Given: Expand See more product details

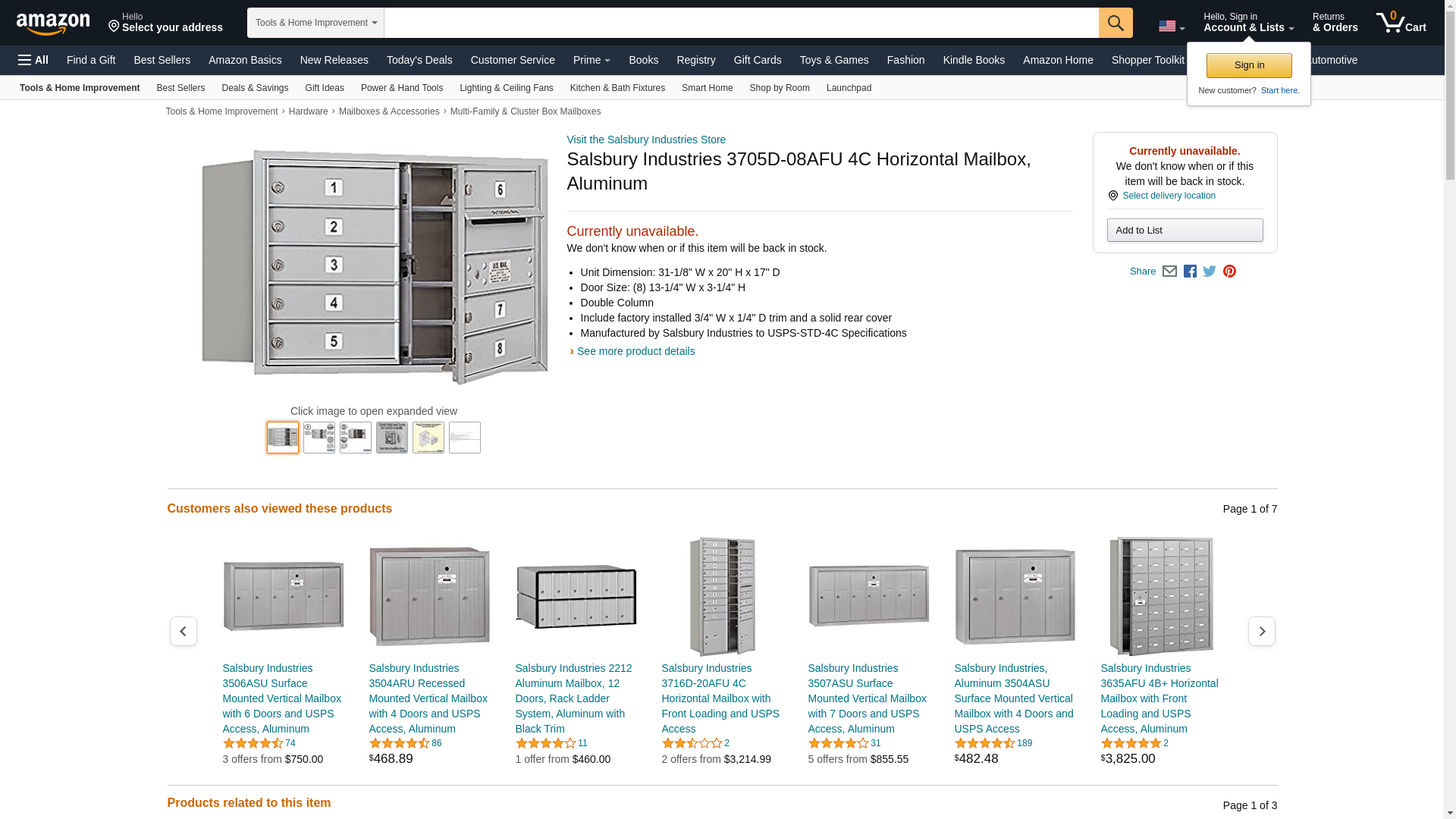Looking at the screenshot, I should click(x=635, y=351).
